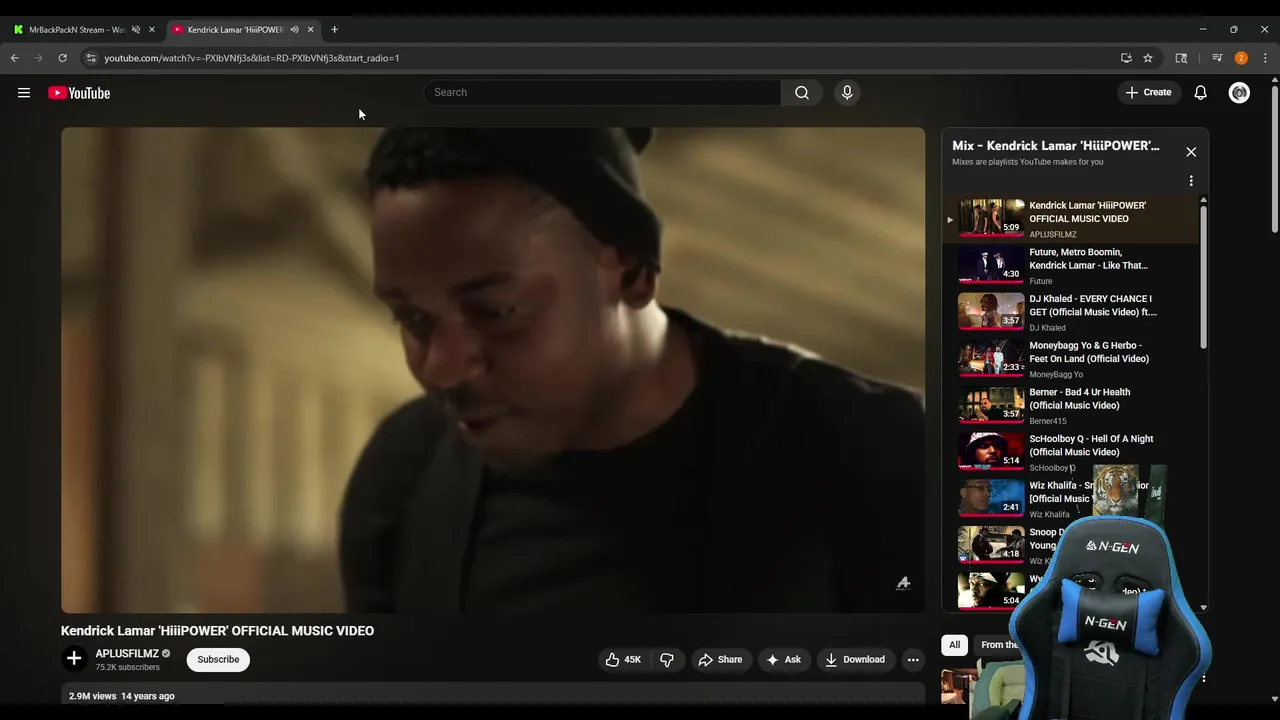Click the search magnifier button

click(802, 92)
